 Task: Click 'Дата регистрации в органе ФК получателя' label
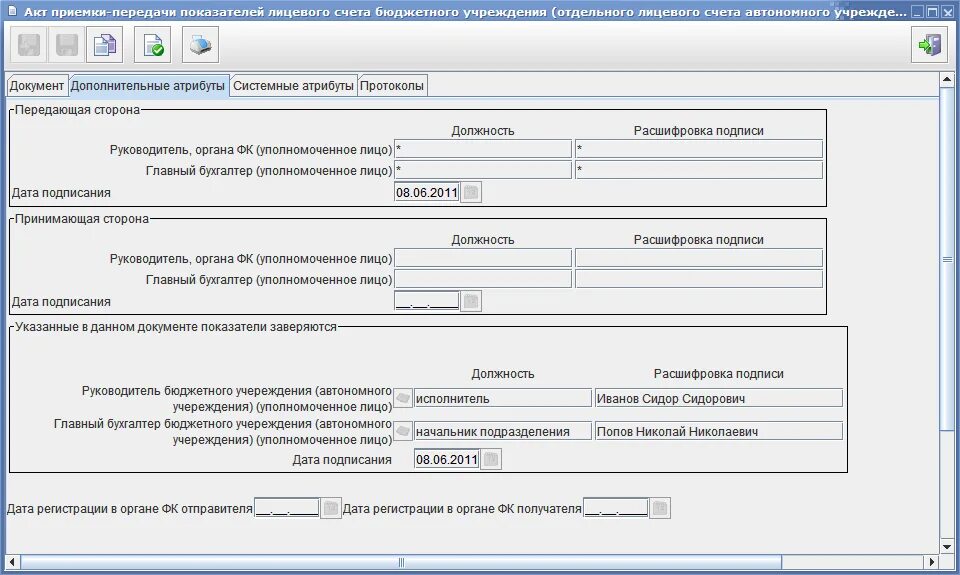462,508
